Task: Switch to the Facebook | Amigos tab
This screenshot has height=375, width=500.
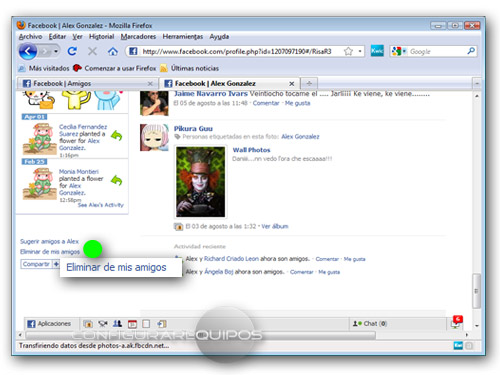Action: pyautogui.click(x=88, y=83)
